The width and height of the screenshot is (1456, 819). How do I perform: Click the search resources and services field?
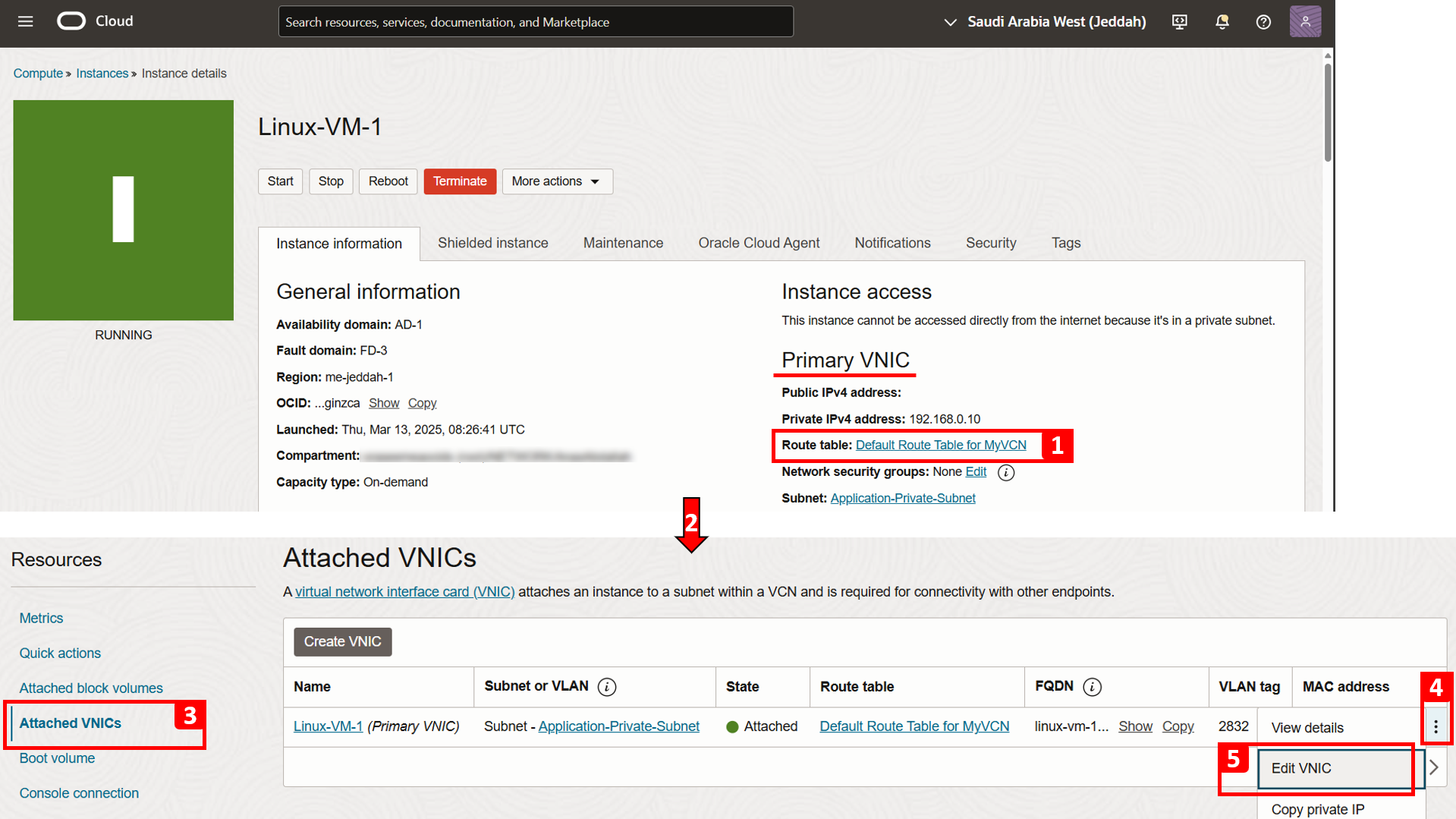coord(536,22)
